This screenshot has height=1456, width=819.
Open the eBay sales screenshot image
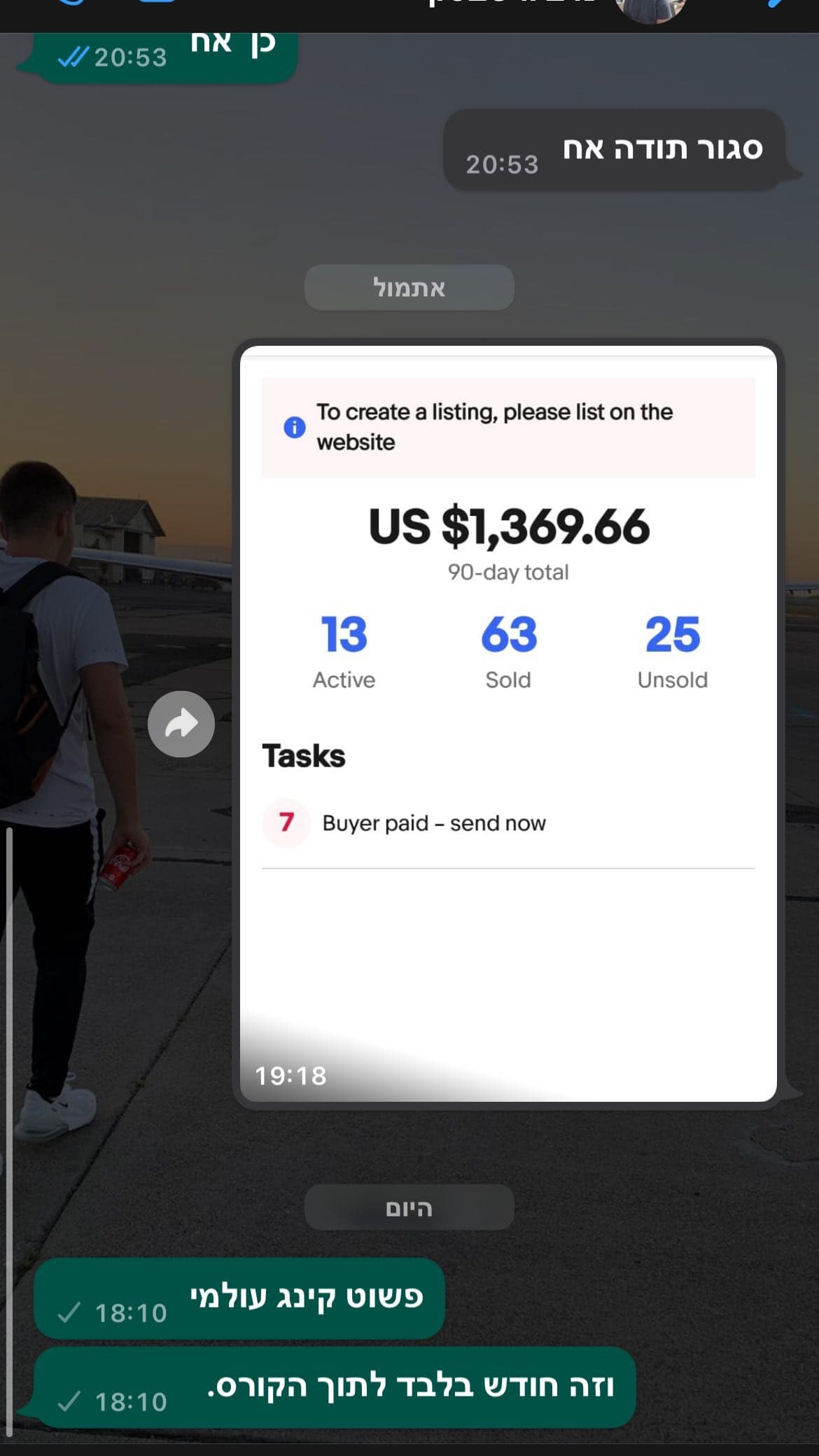coord(508,724)
